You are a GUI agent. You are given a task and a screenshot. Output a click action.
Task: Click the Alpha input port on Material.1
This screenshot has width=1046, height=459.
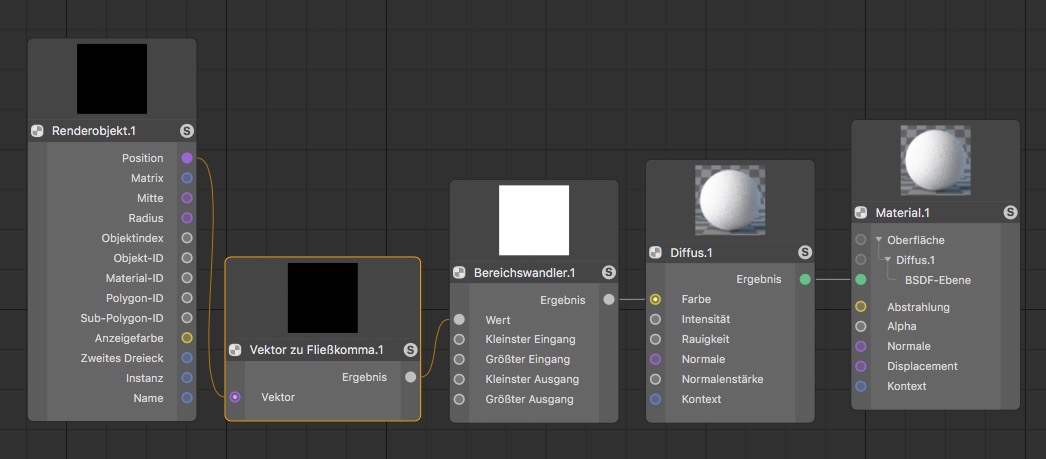(x=861, y=326)
